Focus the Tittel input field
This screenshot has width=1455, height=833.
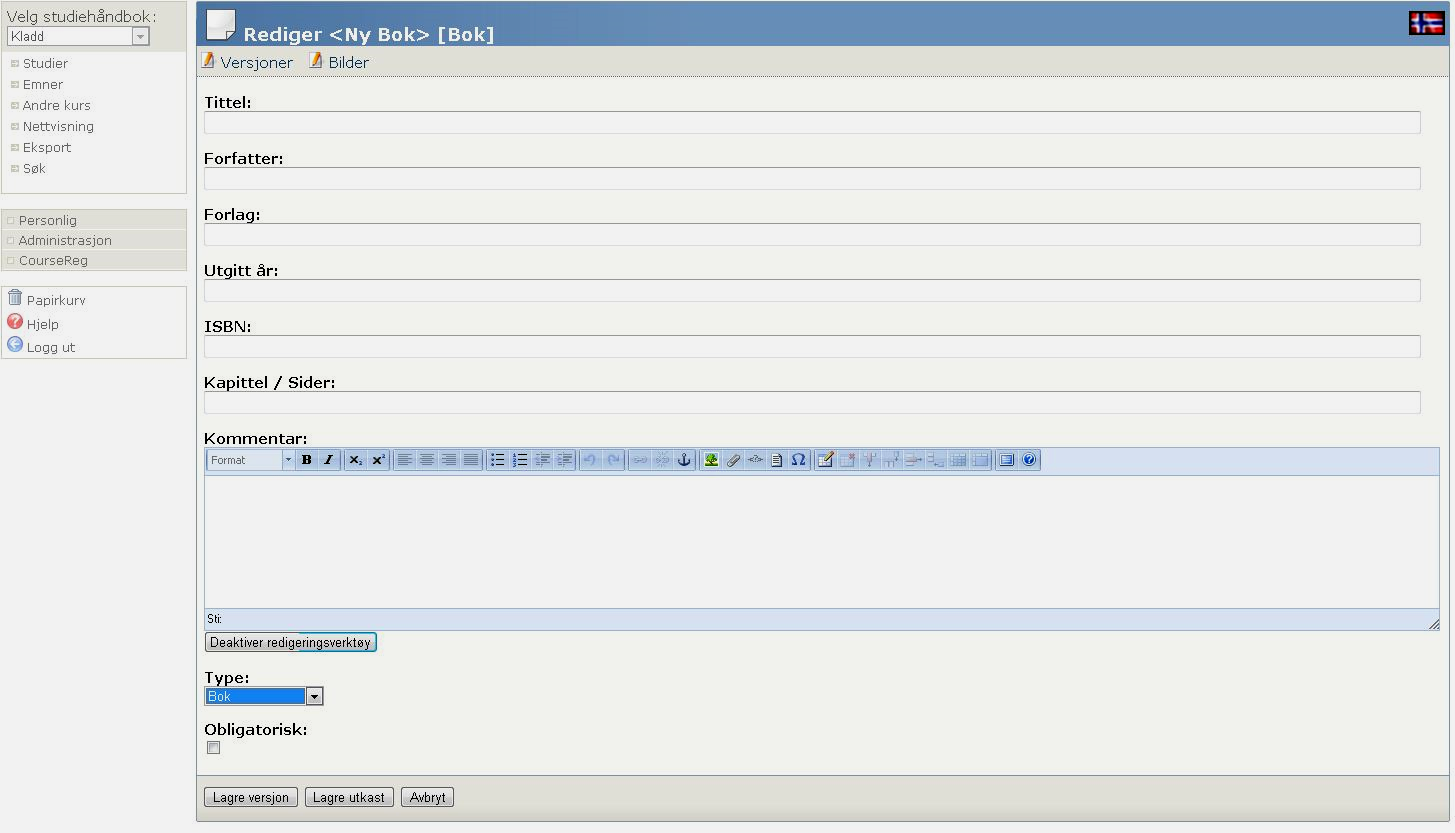[x=812, y=122]
